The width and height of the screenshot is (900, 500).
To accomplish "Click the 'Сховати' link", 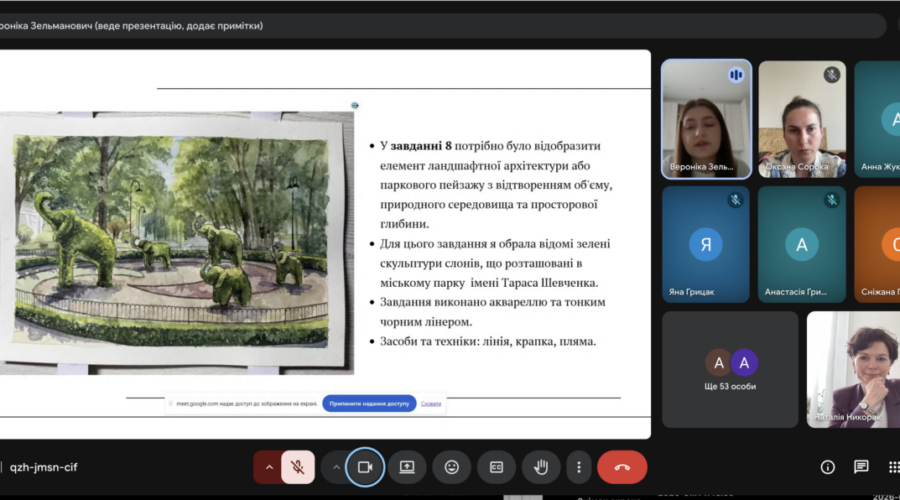I will pos(431,404).
